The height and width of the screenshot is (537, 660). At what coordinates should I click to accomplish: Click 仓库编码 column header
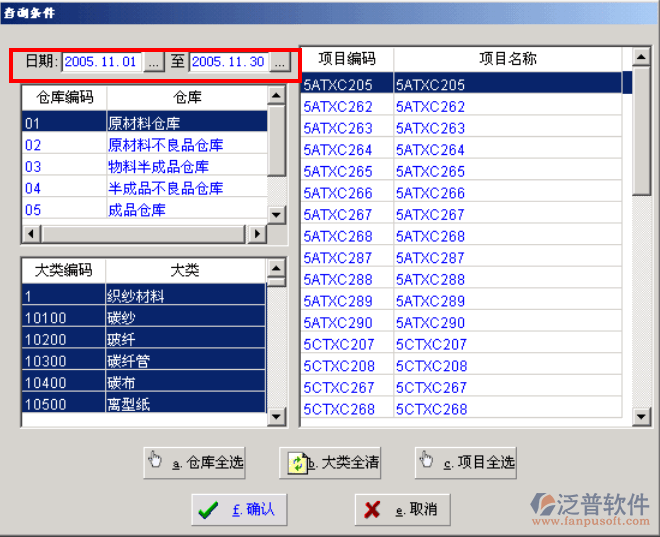[65, 97]
